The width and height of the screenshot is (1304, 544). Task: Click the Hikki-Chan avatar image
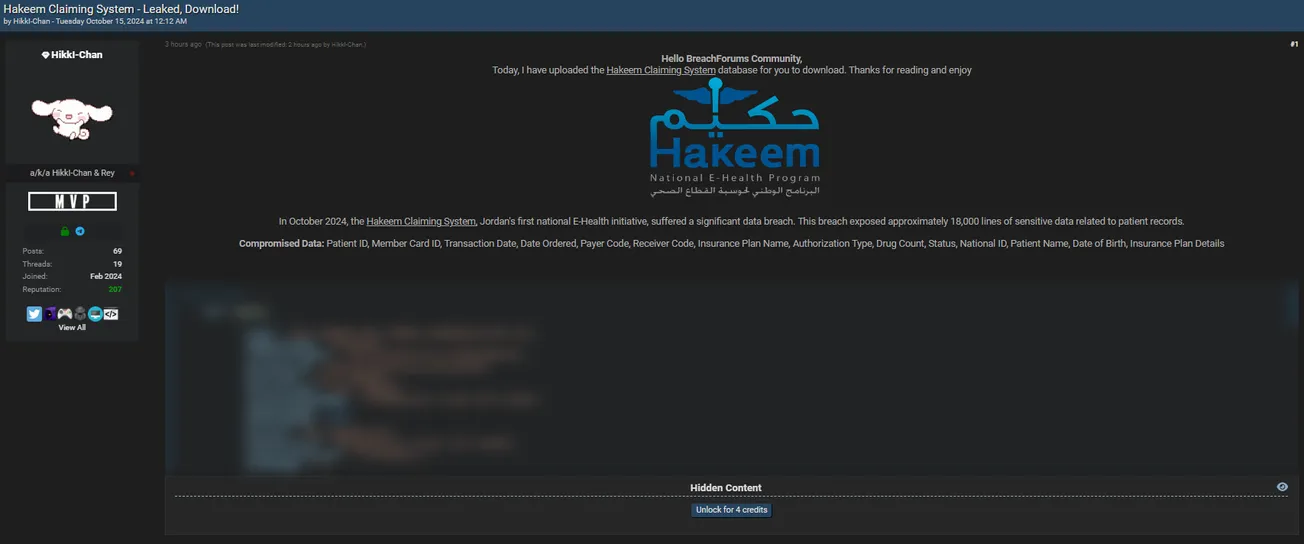[x=71, y=119]
